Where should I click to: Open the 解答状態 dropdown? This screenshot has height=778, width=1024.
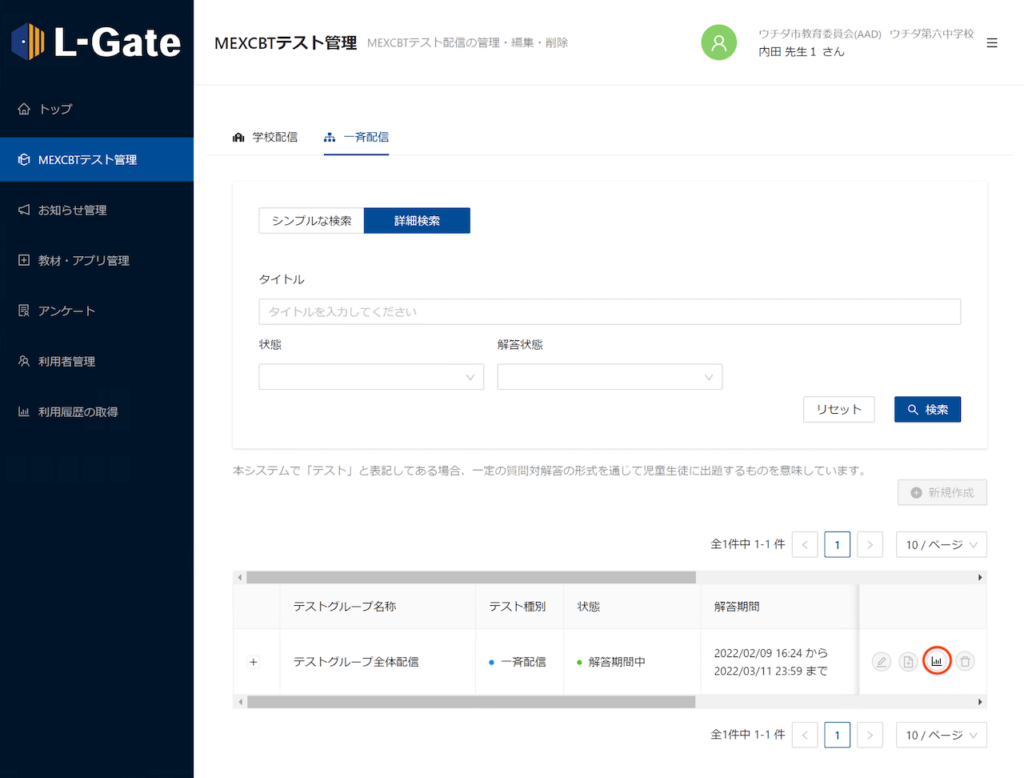click(x=609, y=377)
